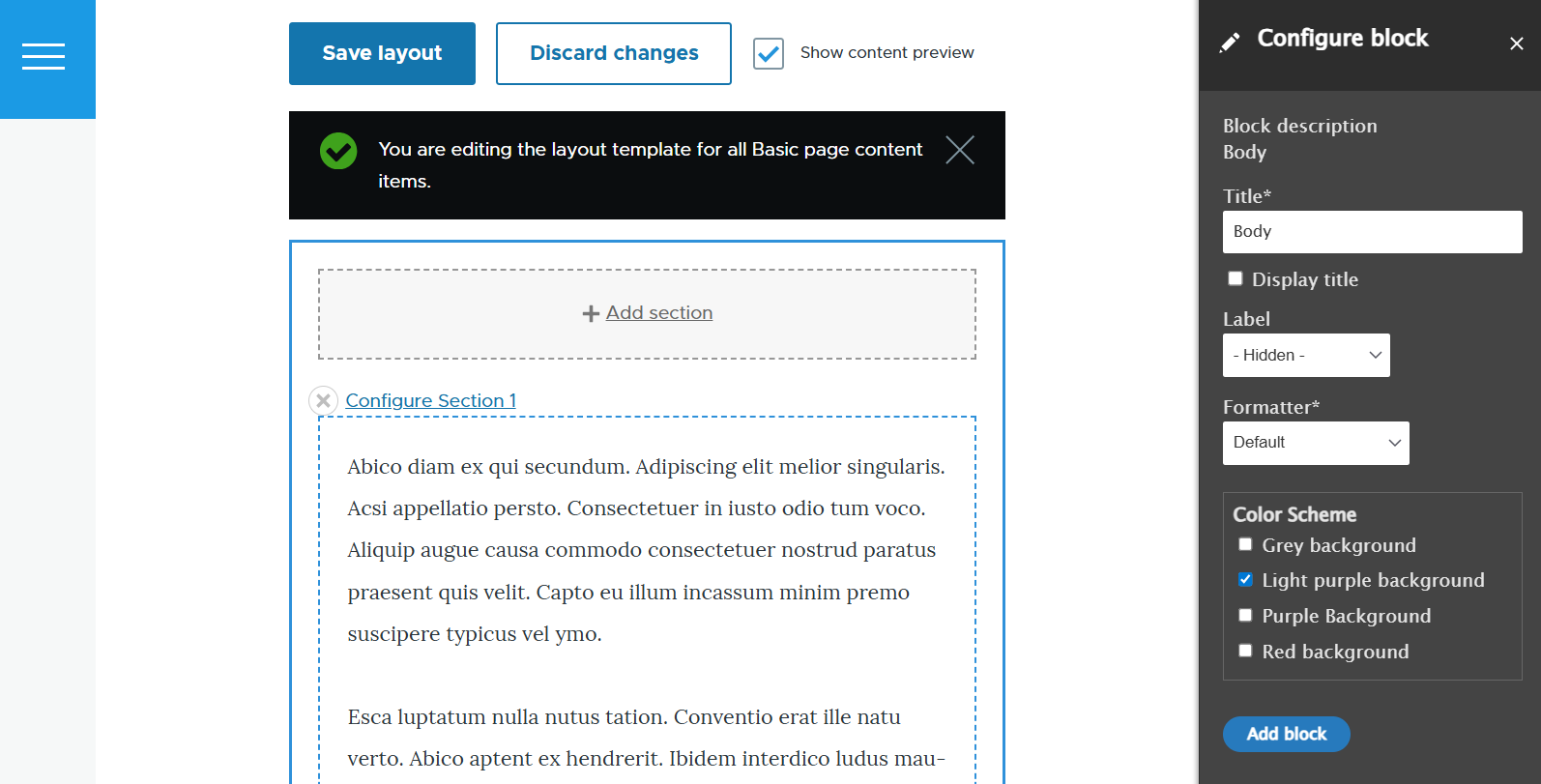Check the Grey background option
1541x784 pixels.
pyautogui.click(x=1245, y=544)
